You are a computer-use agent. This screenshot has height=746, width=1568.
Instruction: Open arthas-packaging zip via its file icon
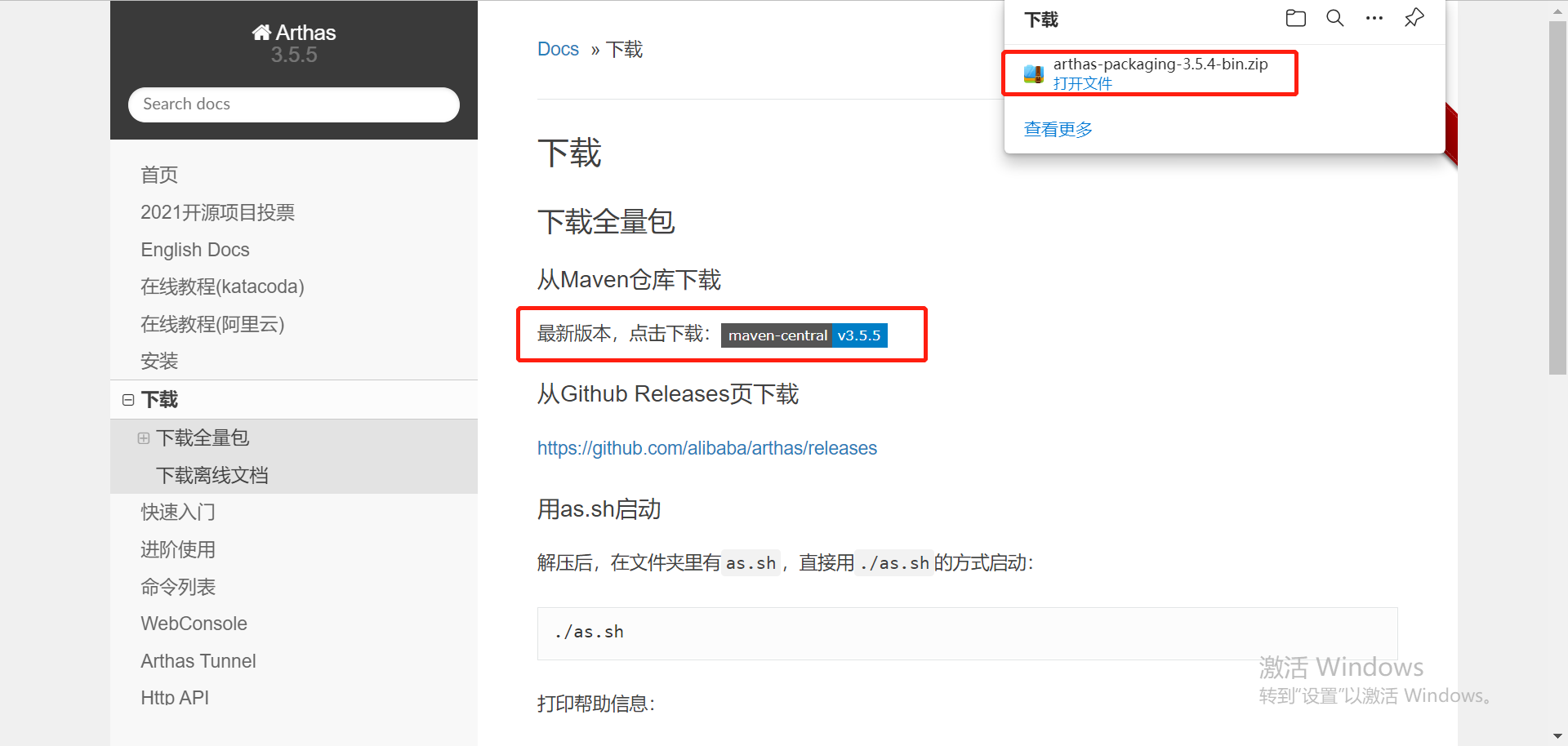coord(1032,73)
